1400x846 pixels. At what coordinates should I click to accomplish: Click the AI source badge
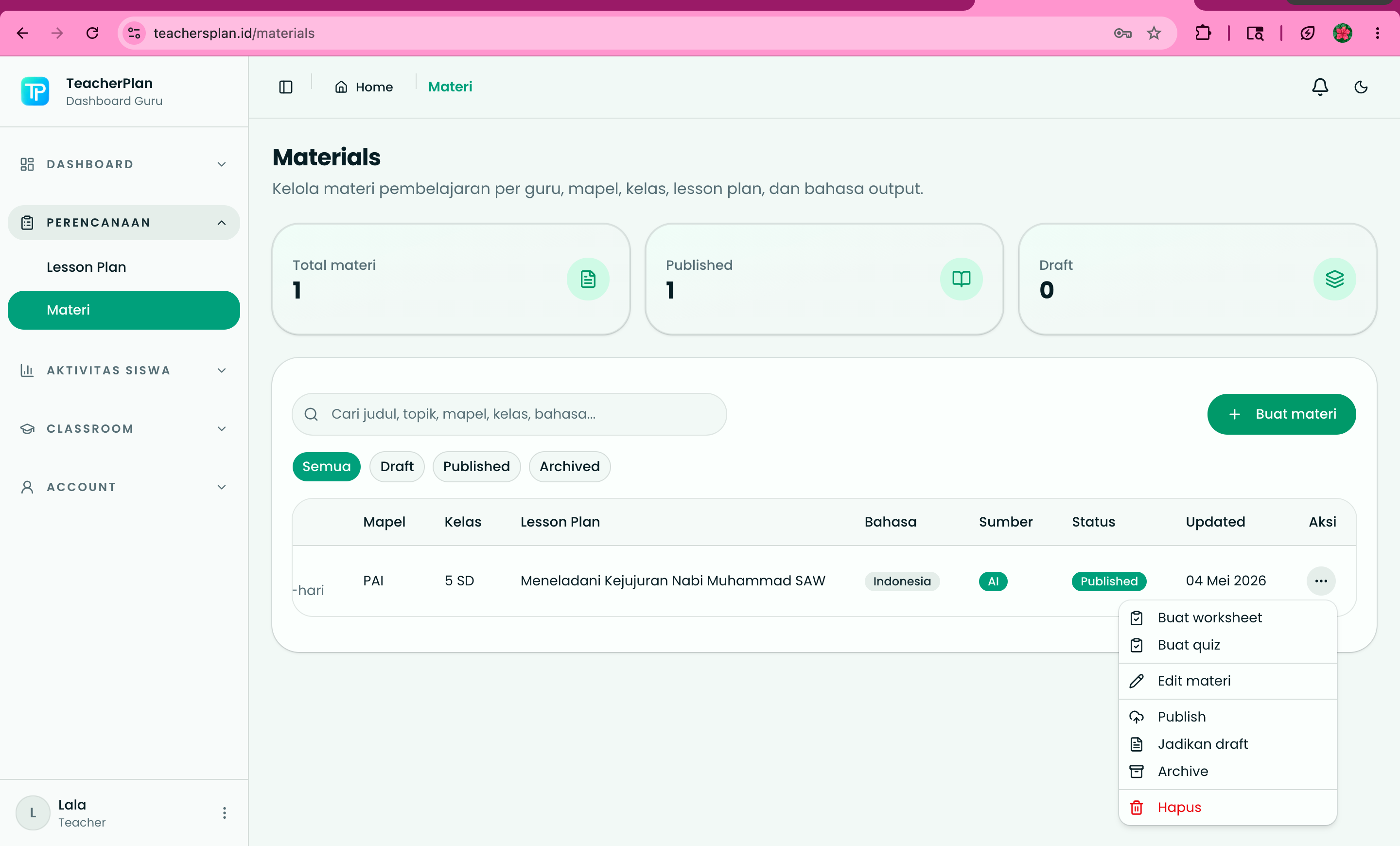993,581
